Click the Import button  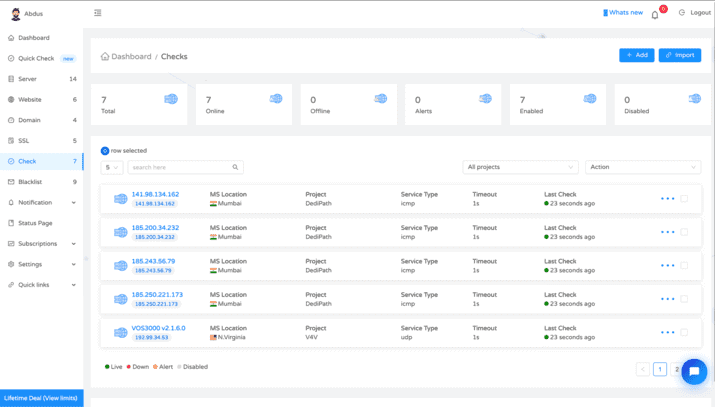click(x=679, y=55)
